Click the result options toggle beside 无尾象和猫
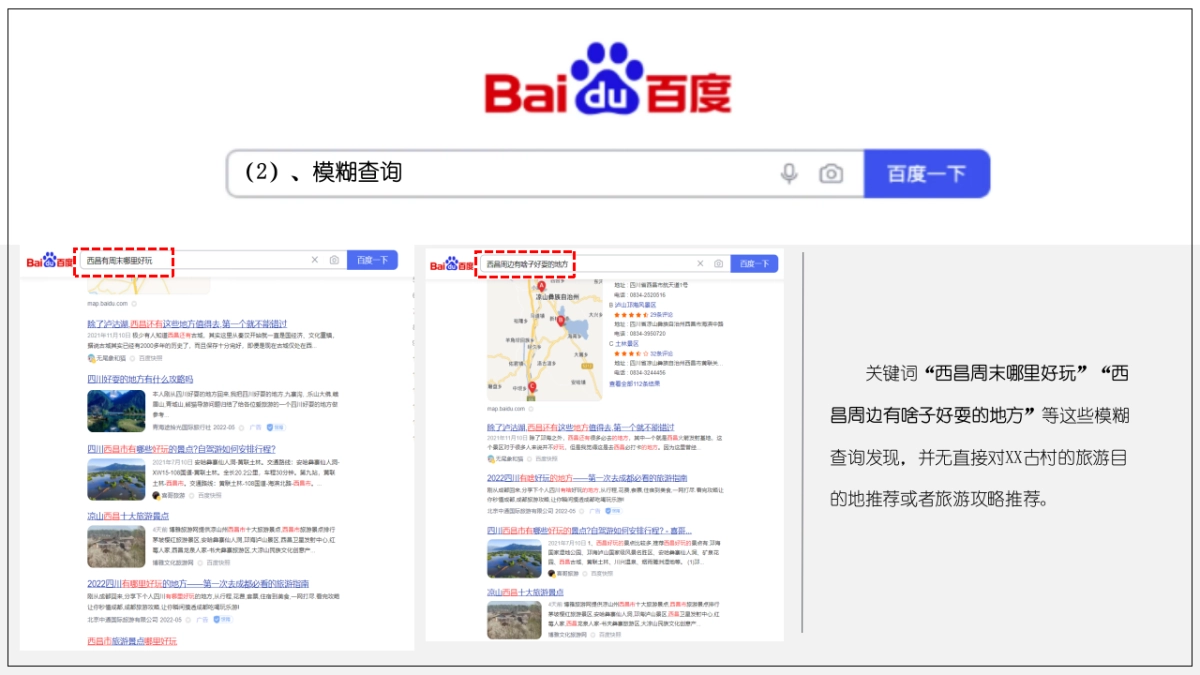This screenshot has height=675, width=1200. pos(132,358)
